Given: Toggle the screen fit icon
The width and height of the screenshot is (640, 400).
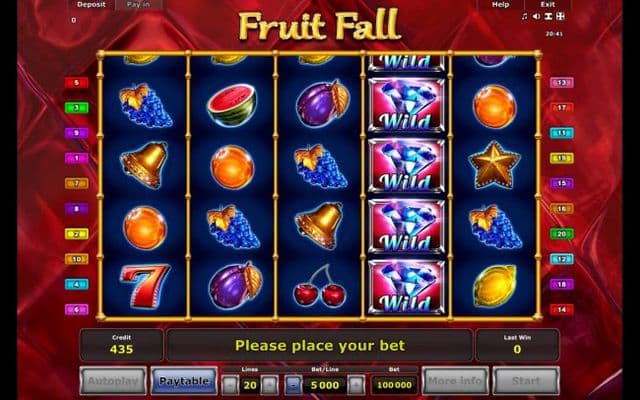Looking at the screenshot, I should coord(549,16).
